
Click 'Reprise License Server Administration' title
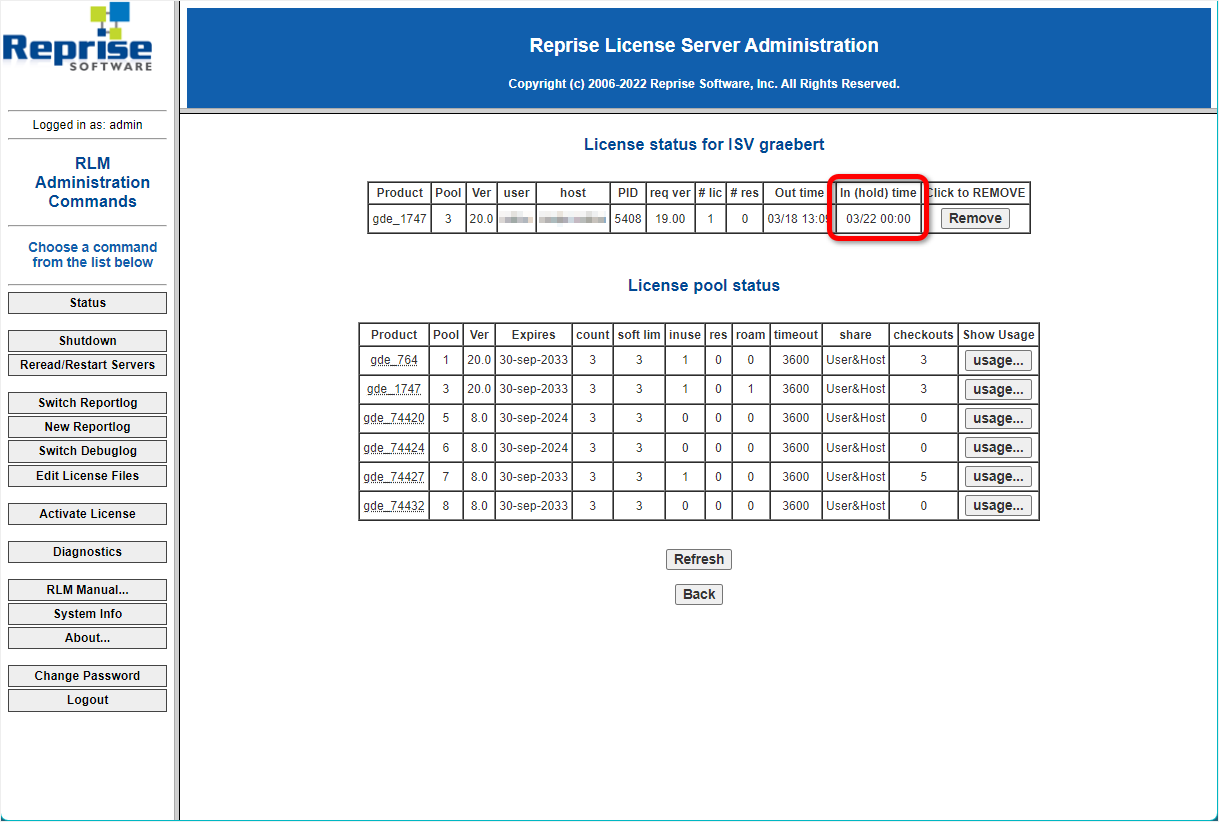(x=704, y=45)
